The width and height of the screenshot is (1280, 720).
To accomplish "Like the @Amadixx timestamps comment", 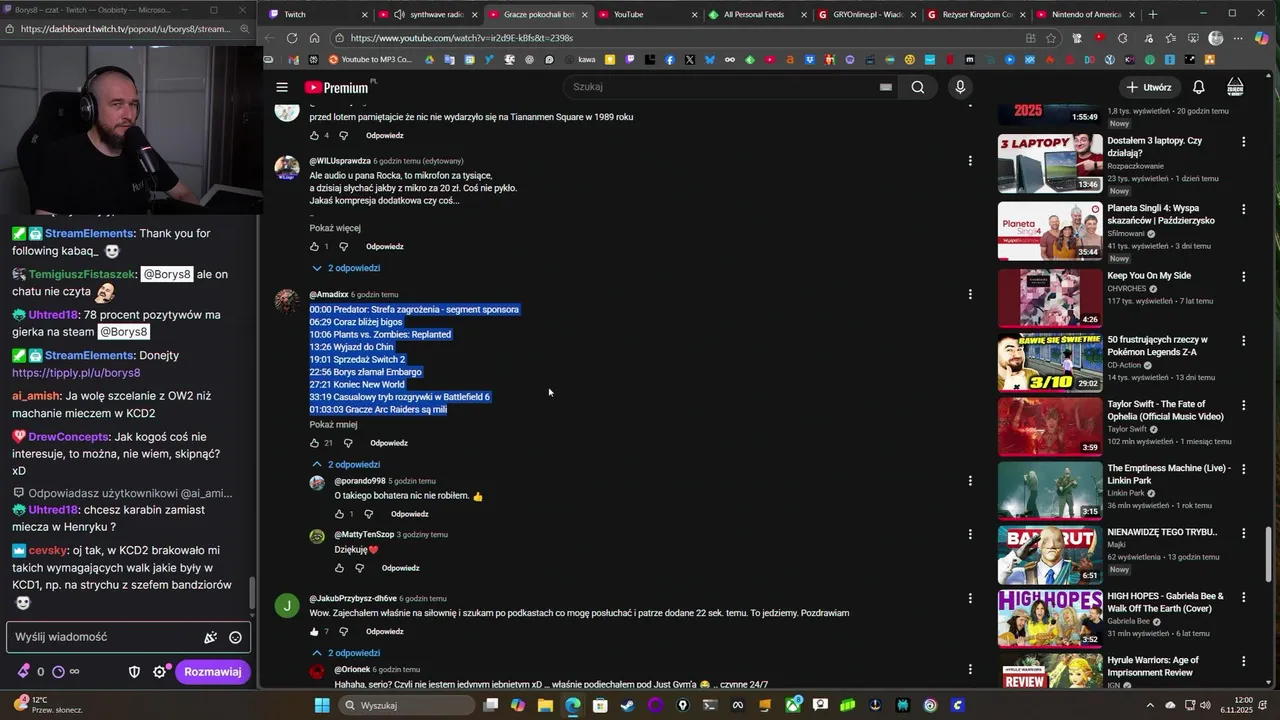I will tap(314, 443).
